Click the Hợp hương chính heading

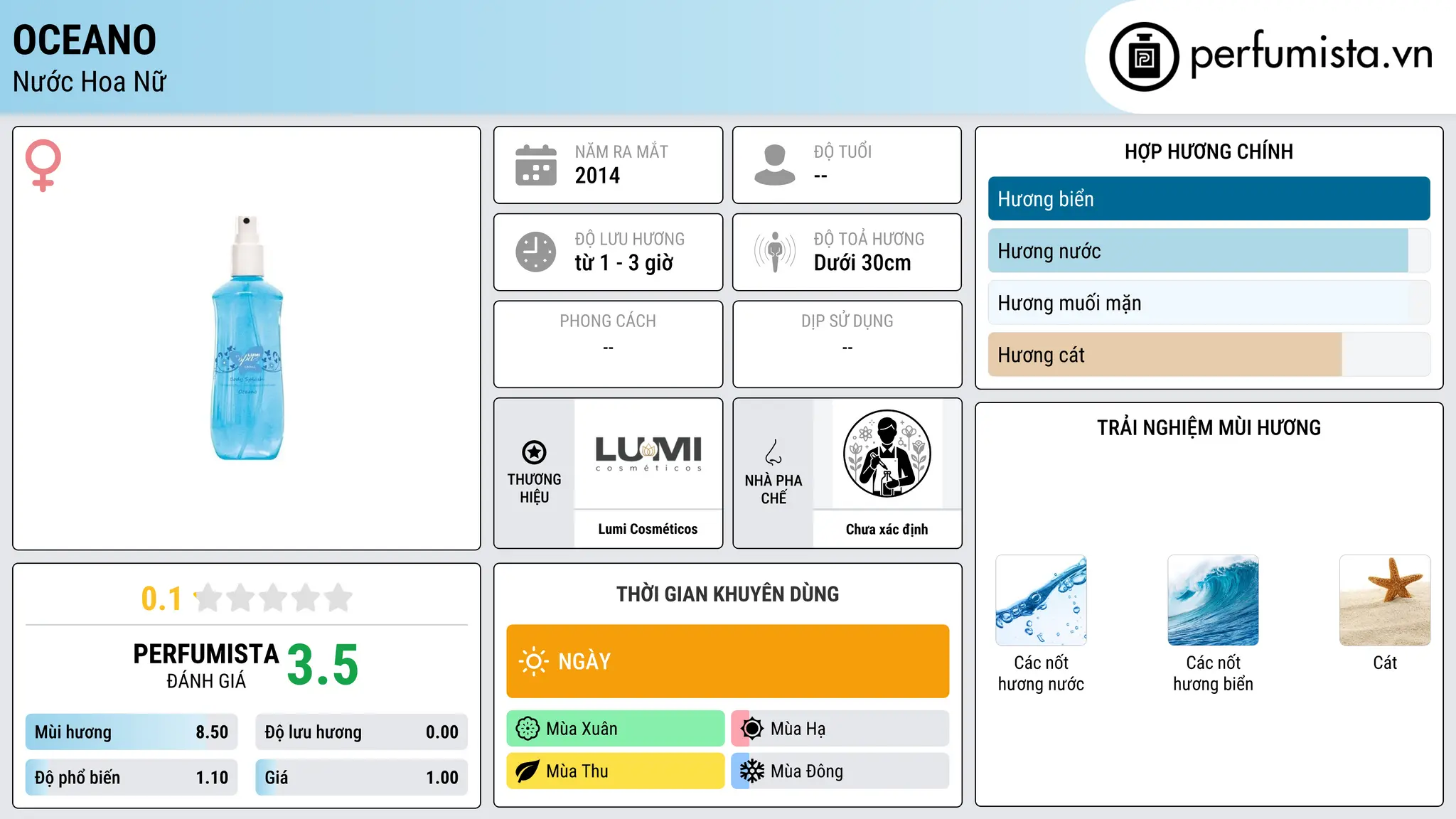pos(1209,151)
